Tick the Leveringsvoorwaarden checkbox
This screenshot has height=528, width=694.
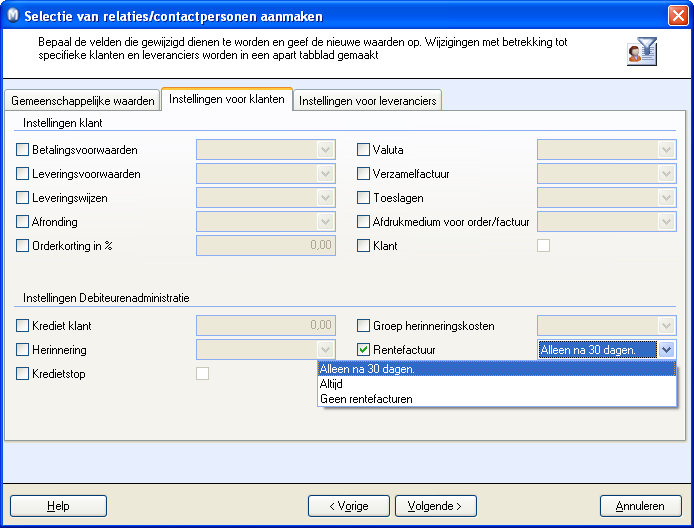(x=22, y=173)
